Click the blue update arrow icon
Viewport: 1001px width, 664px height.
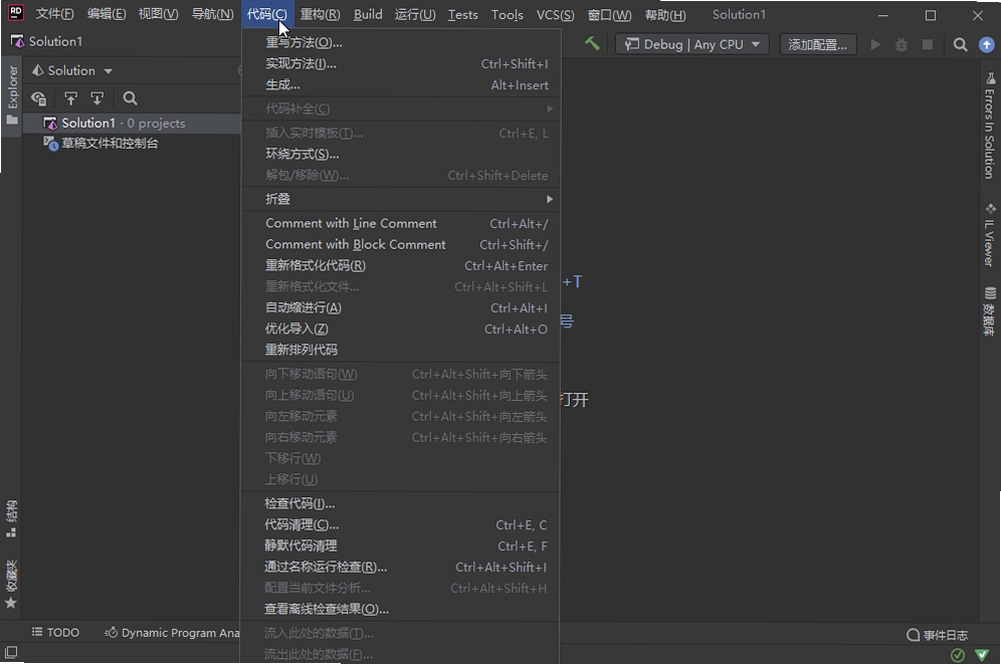tap(986, 44)
